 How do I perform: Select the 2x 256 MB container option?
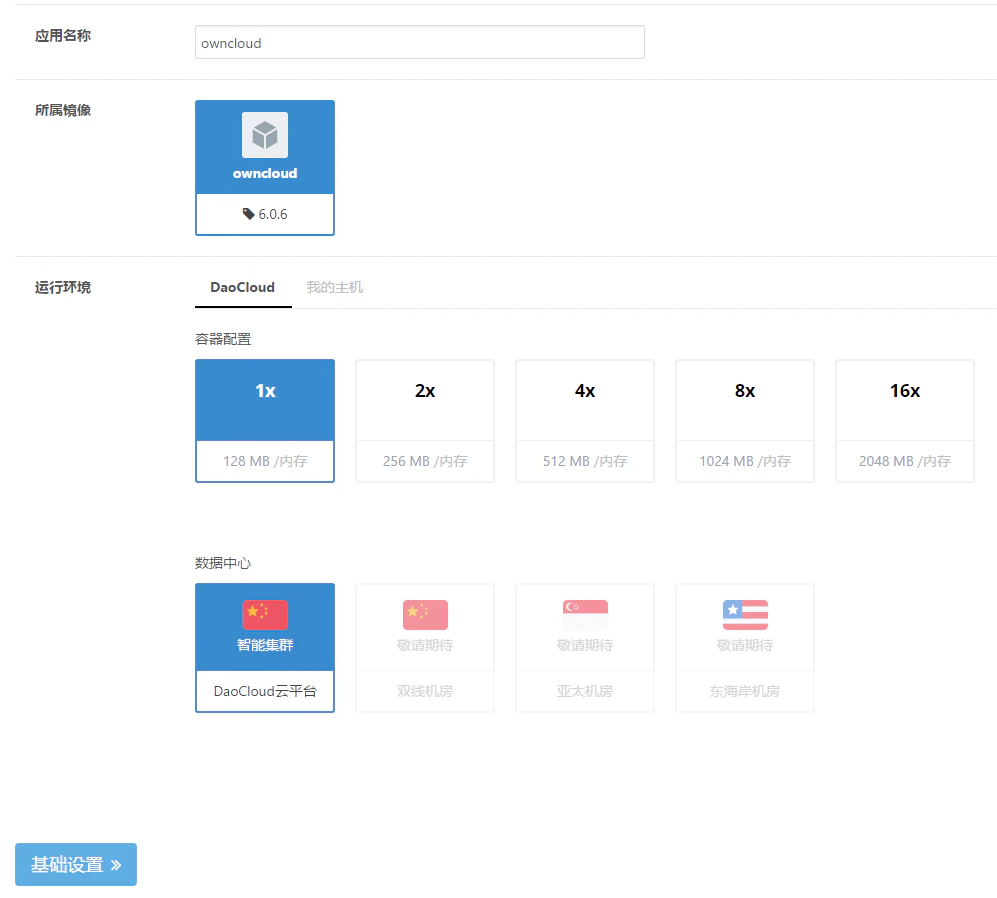pos(425,421)
